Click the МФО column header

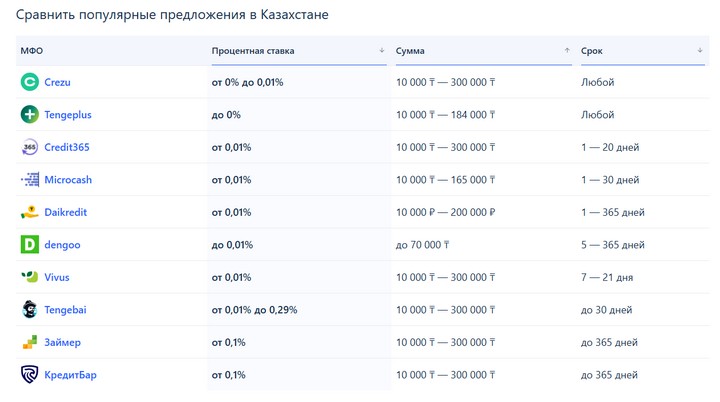pos(32,51)
